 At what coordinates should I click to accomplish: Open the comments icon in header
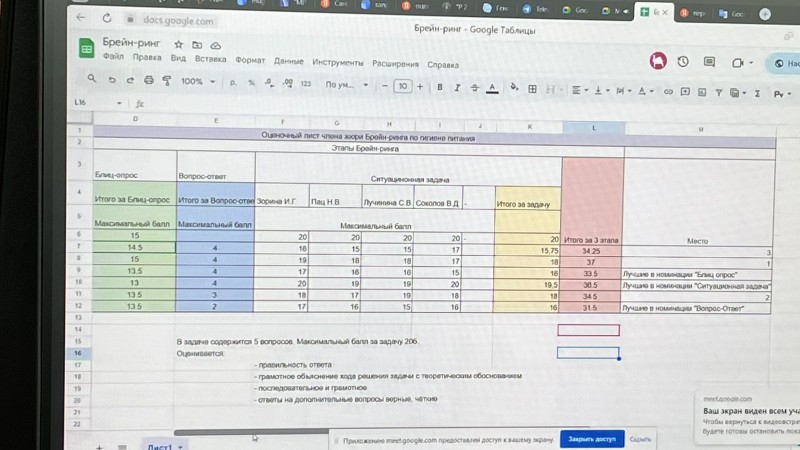tap(709, 62)
